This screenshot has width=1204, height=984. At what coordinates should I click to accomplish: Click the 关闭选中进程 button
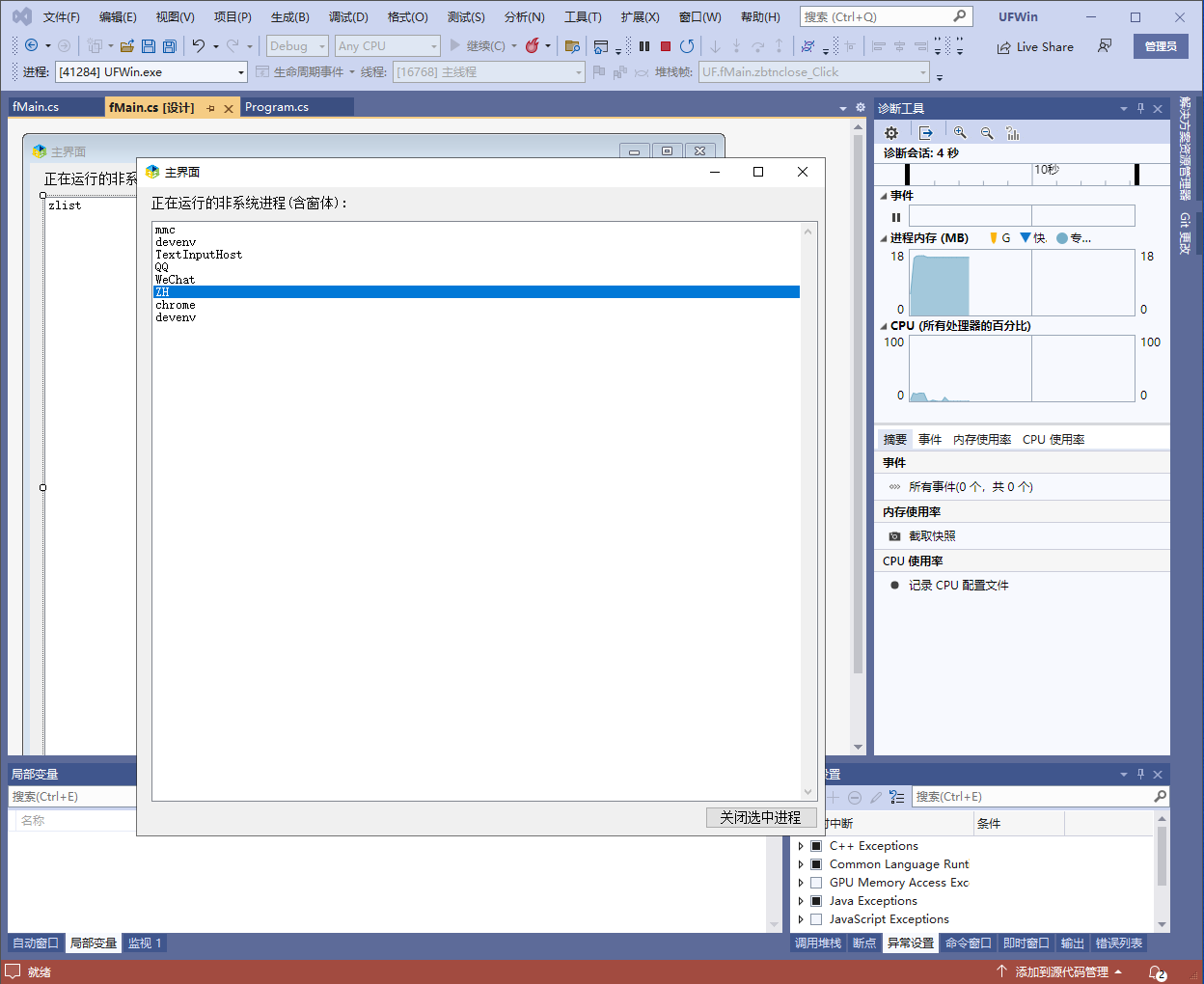pos(761,817)
